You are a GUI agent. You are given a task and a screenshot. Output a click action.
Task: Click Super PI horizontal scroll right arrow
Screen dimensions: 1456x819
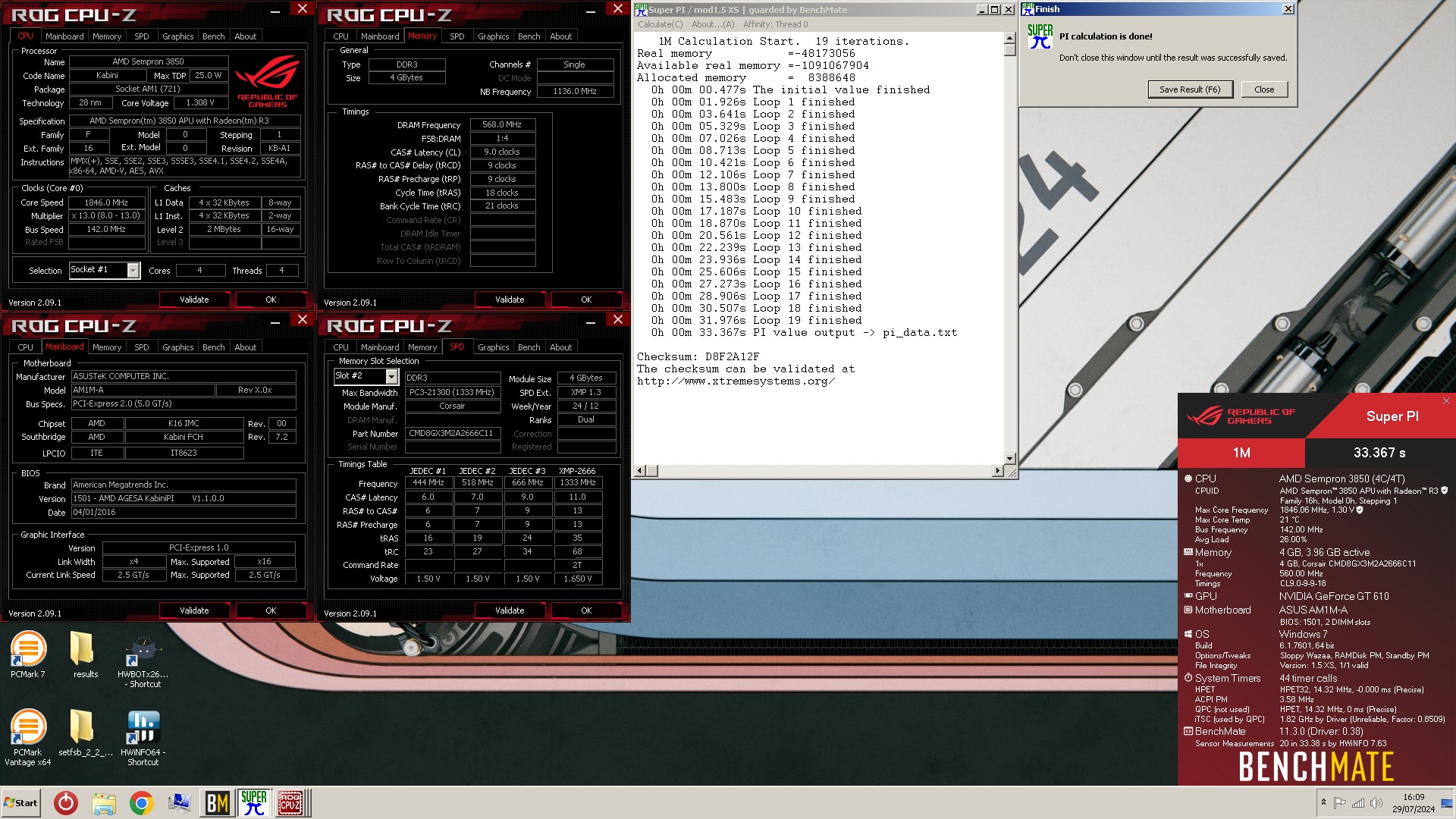point(997,471)
